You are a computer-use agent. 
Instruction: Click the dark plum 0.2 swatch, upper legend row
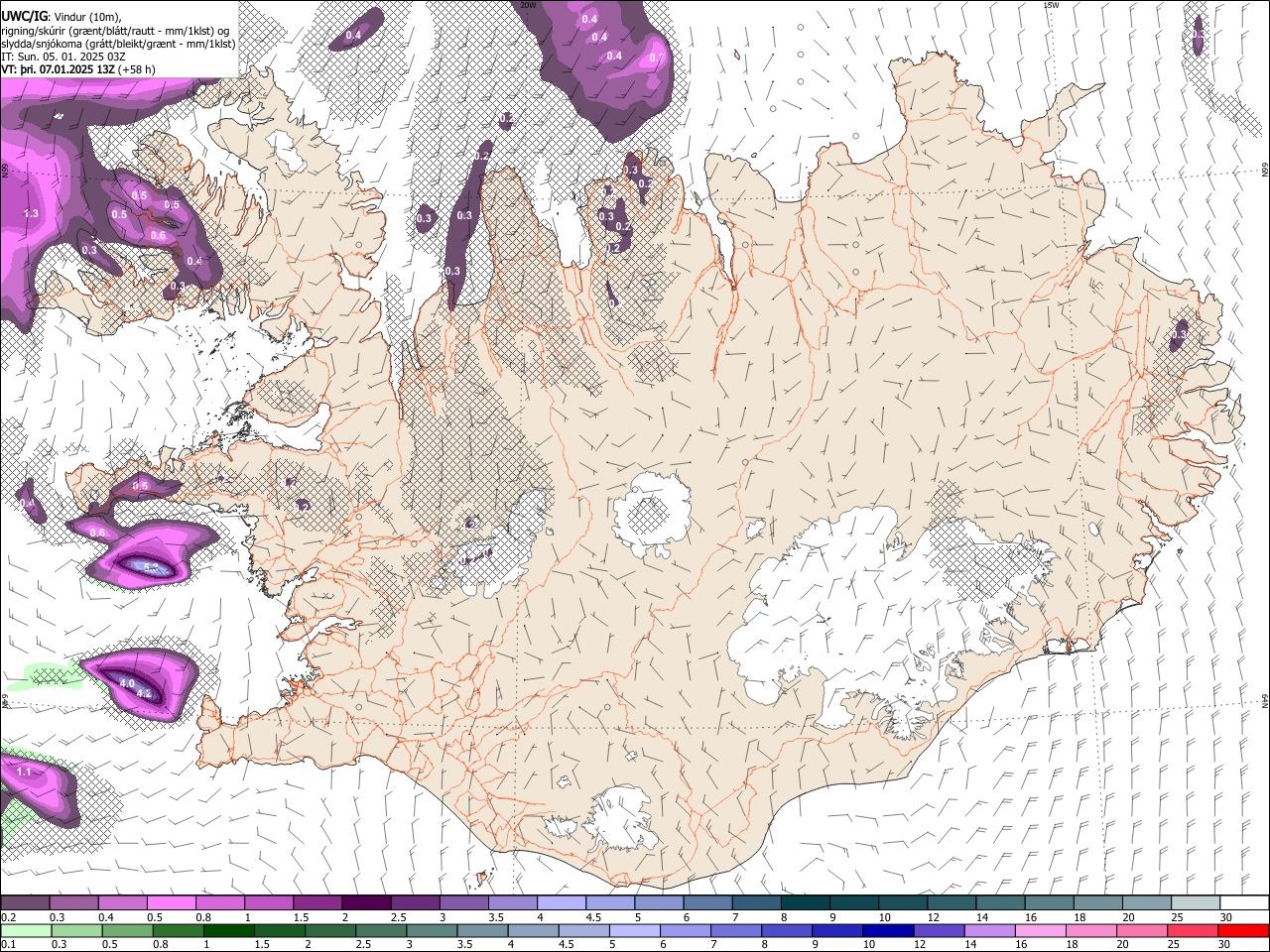(25, 902)
